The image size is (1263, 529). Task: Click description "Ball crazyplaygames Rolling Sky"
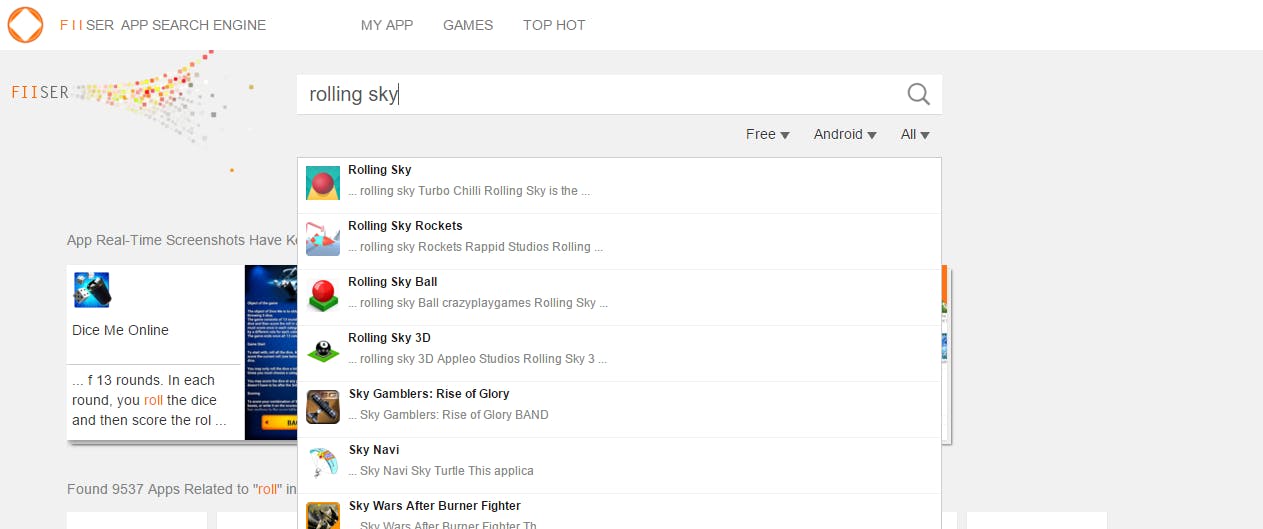pyautogui.click(x=478, y=303)
